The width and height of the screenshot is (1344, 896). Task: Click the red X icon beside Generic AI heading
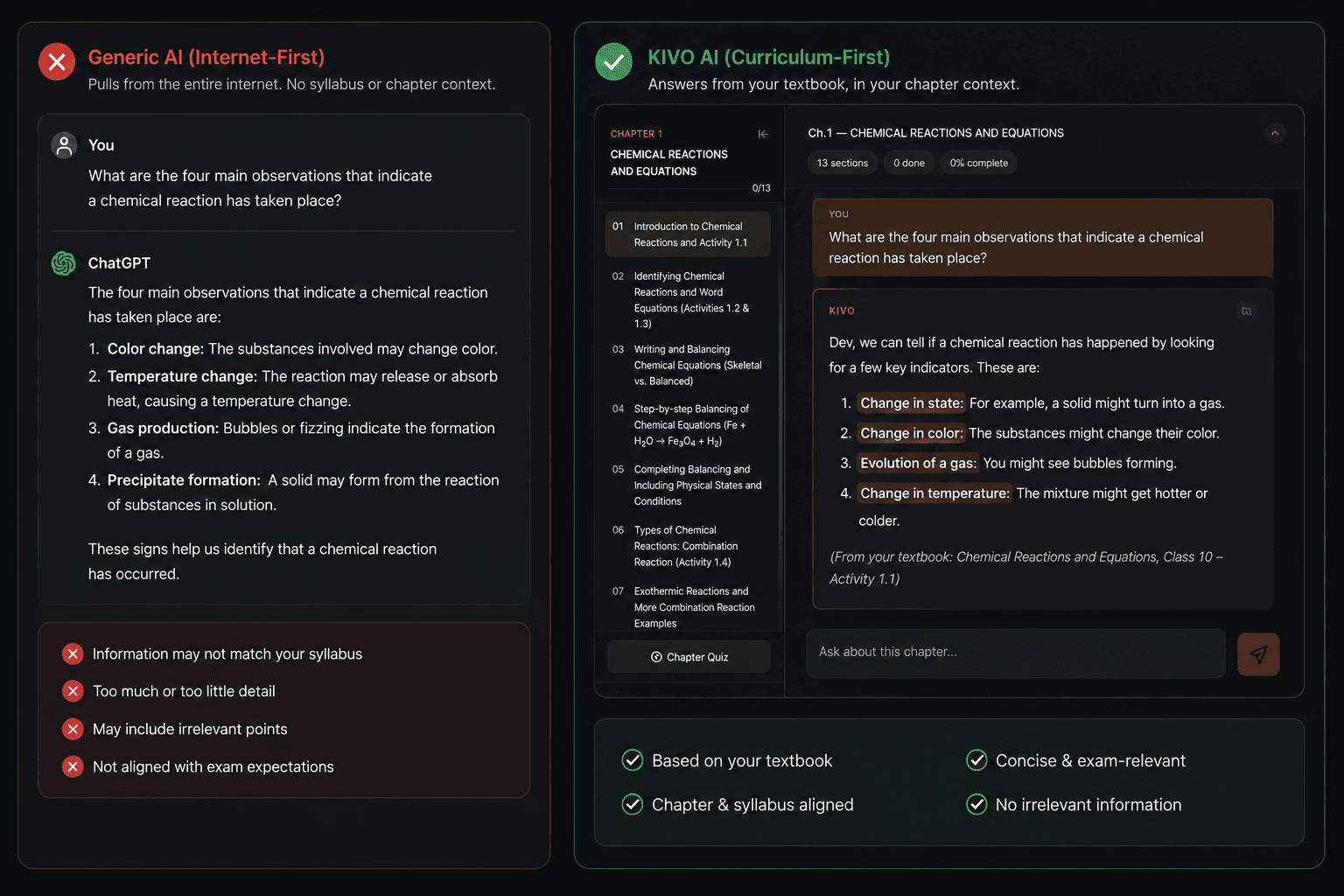pyautogui.click(x=57, y=62)
